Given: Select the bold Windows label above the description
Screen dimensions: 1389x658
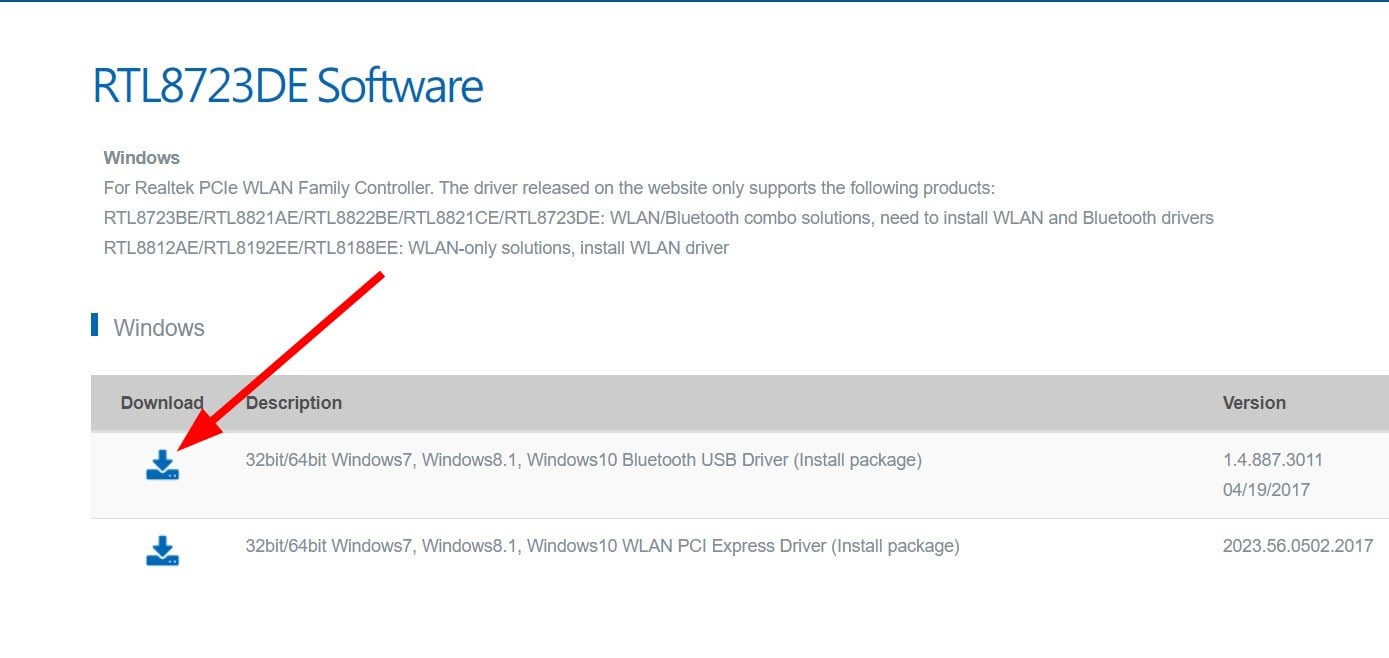Looking at the screenshot, I should point(142,158).
